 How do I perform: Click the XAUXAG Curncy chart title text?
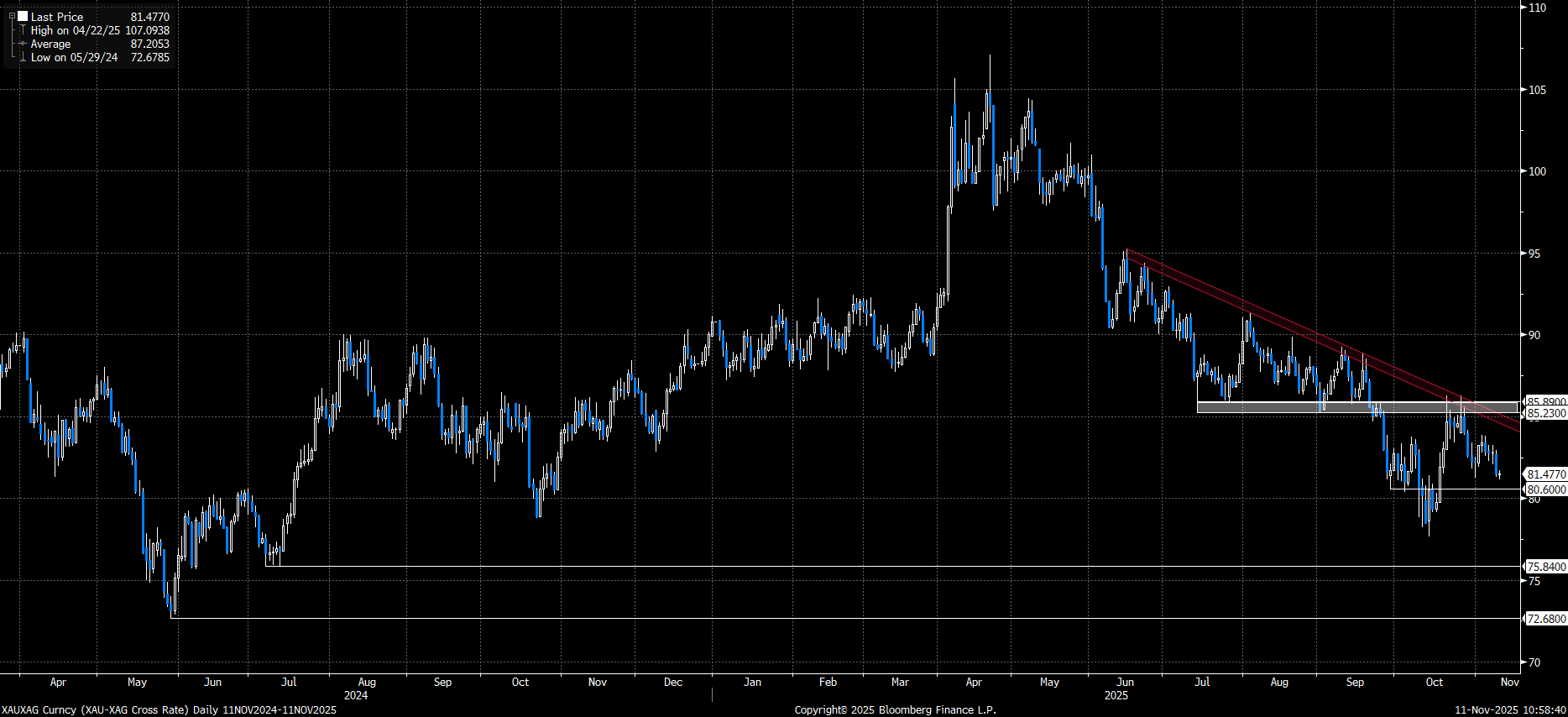[x=168, y=709]
